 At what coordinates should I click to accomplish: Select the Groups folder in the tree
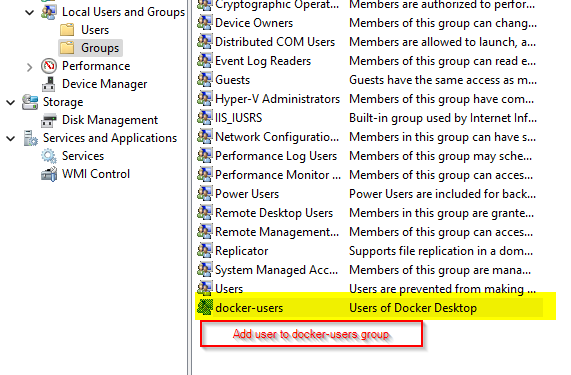pos(90,48)
